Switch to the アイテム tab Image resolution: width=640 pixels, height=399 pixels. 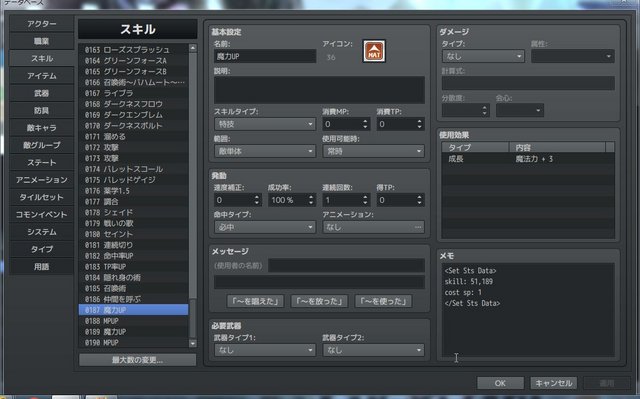42,76
